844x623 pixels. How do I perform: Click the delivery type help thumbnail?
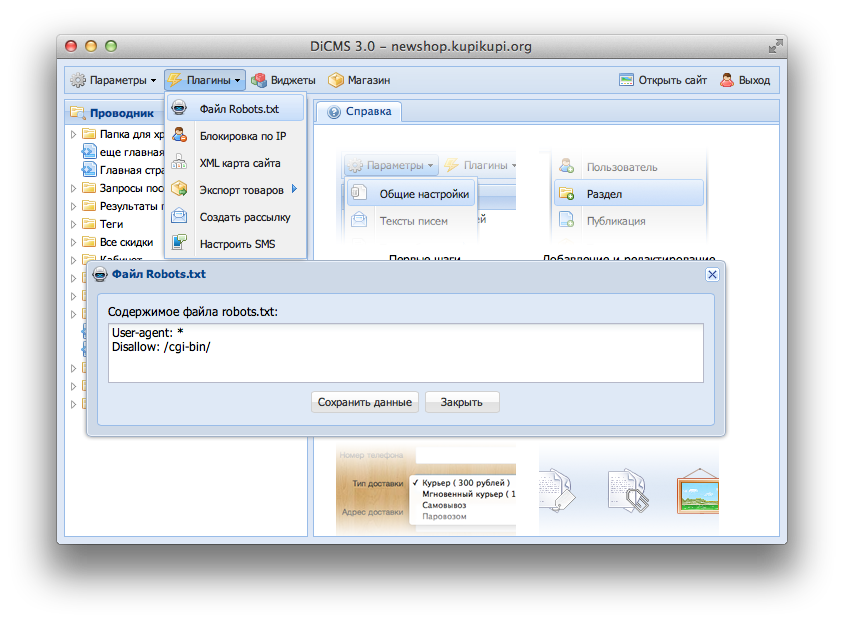pyautogui.click(x=426, y=490)
